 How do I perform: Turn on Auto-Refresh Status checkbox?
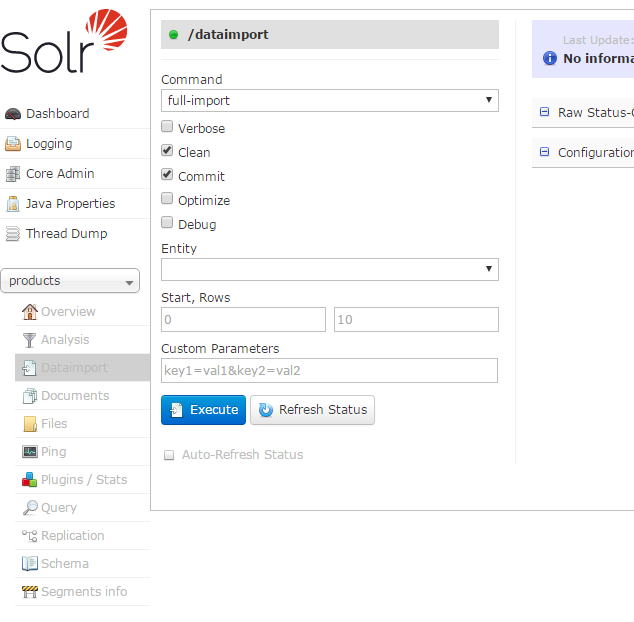click(x=169, y=455)
